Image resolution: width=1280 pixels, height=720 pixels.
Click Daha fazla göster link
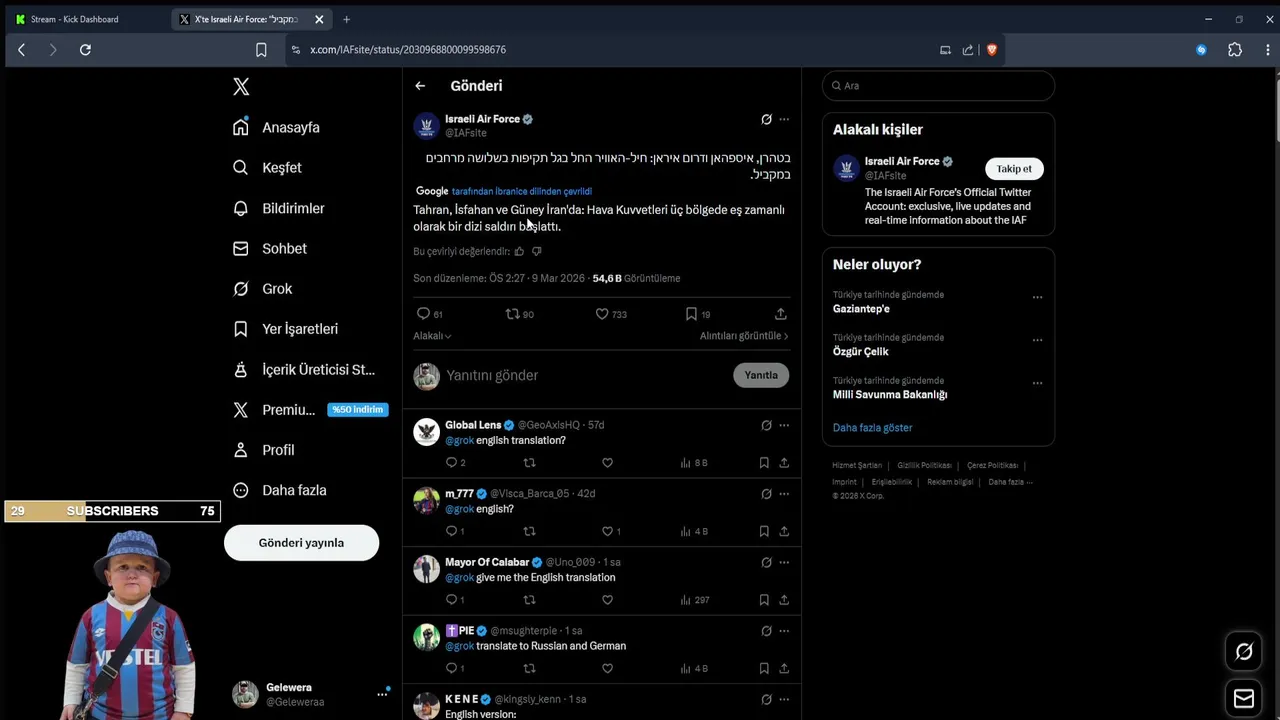(872, 428)
